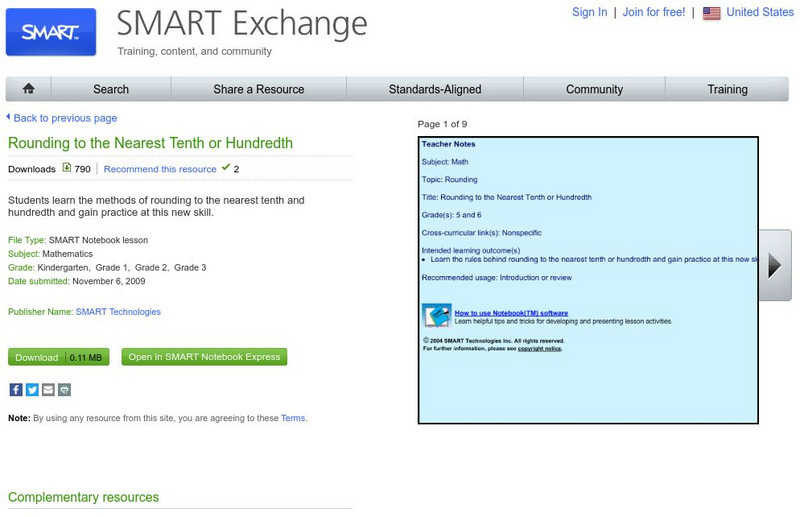Screen dimensions: 800x517
Task: Click the home icon in navigation bar
Action: point(29,89)
